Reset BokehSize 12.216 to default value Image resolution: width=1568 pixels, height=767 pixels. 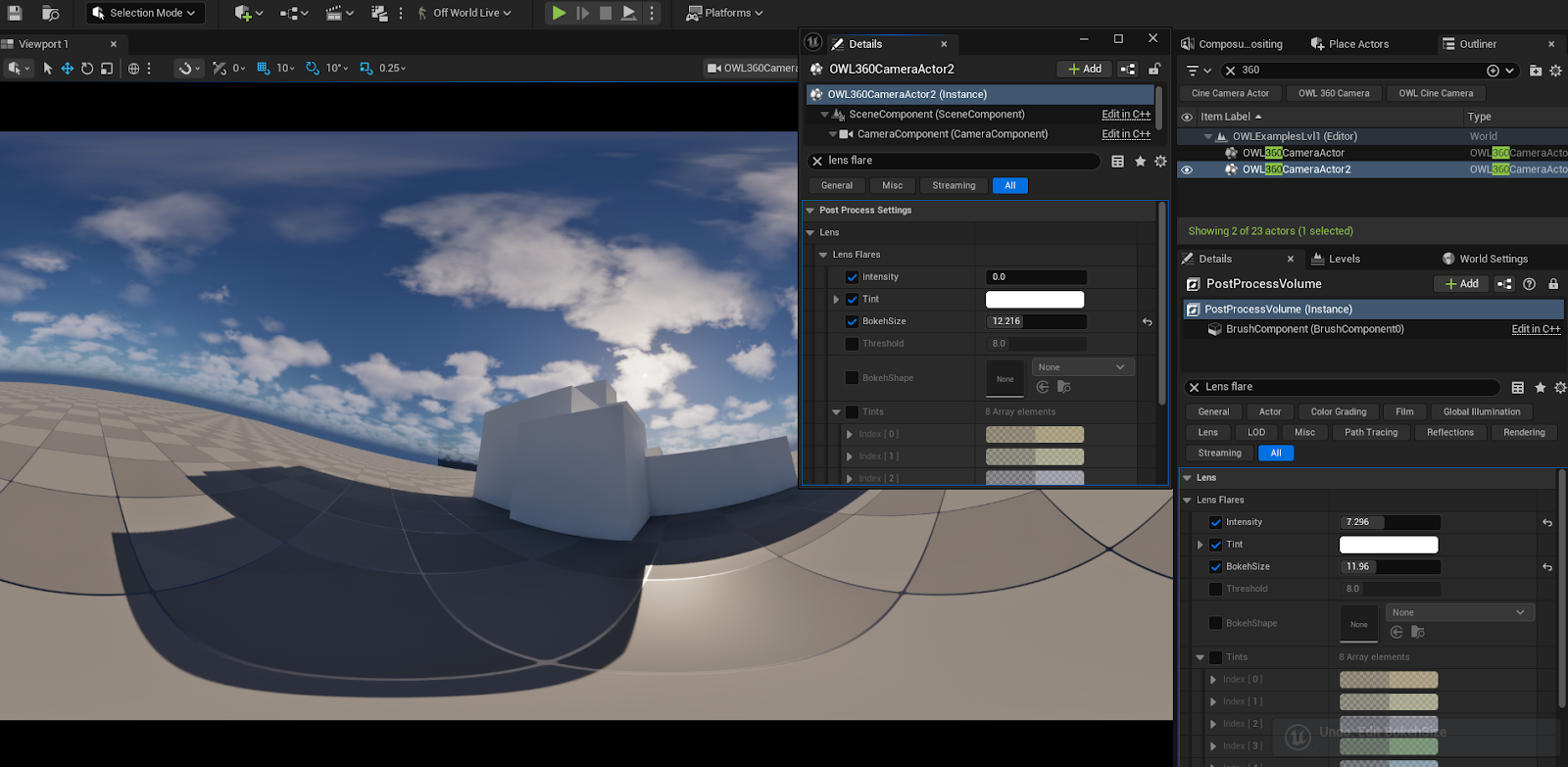click(1147, 322)
